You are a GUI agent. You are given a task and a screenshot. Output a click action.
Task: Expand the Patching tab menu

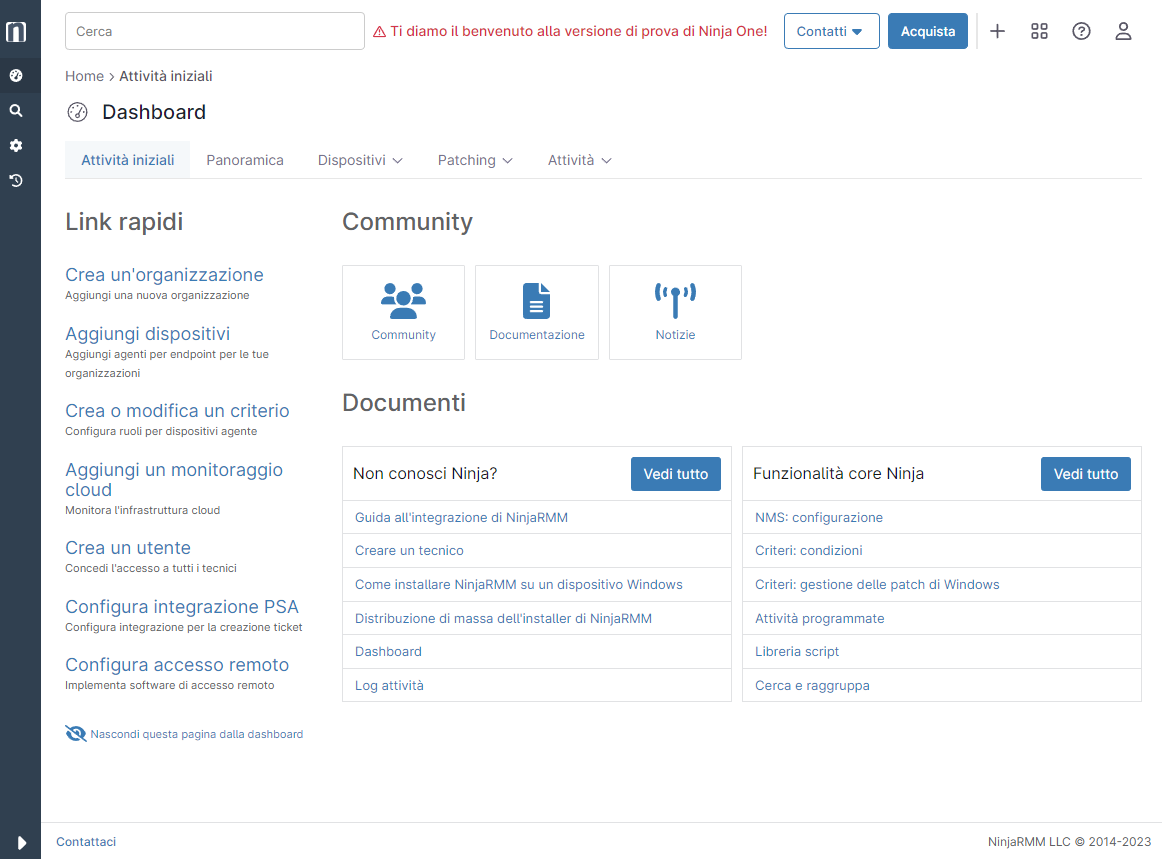pyautogui.click(x=475, y=160)
